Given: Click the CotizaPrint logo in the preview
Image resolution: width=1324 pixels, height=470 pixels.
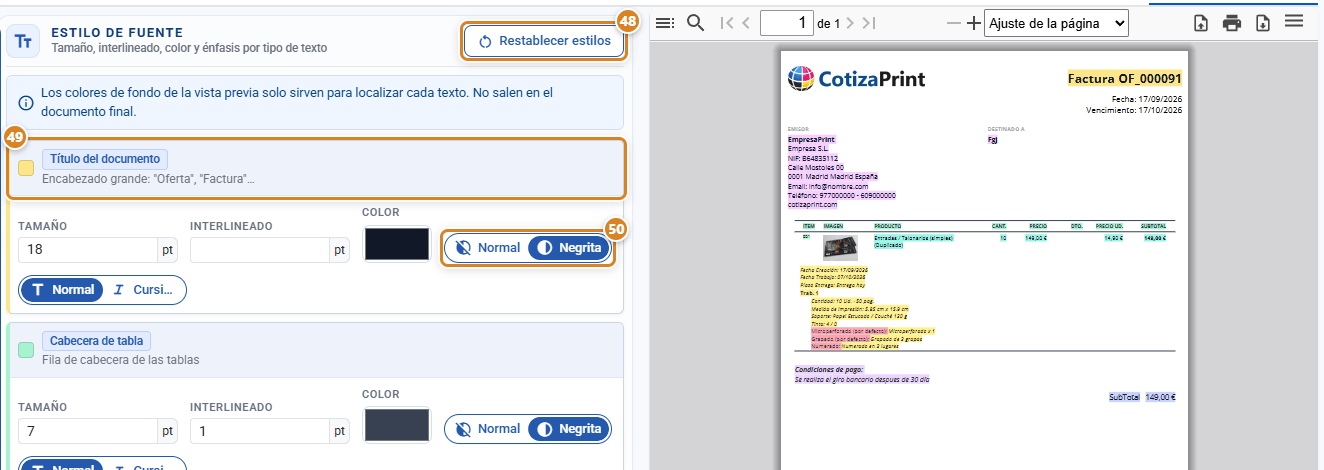Looking at the screenshot, I should point(857,78).
